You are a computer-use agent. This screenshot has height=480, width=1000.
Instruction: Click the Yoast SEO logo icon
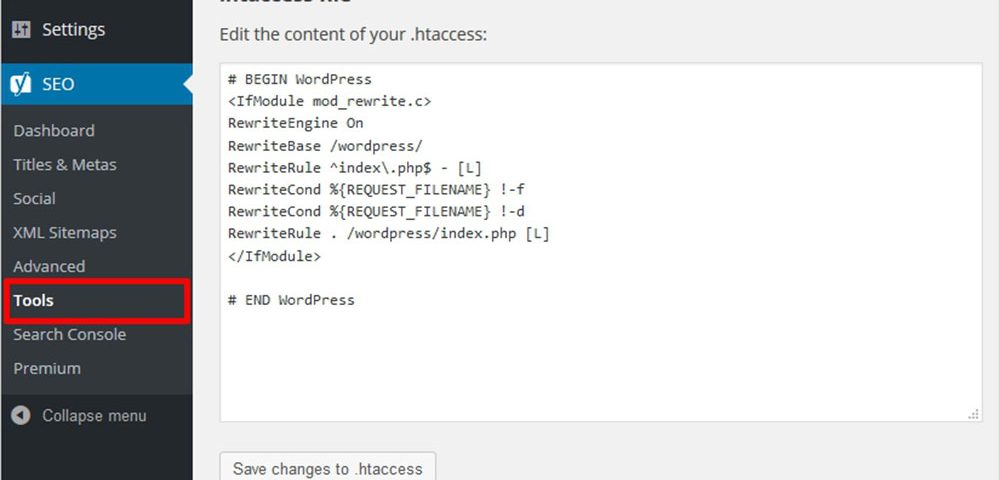(21, 84)
